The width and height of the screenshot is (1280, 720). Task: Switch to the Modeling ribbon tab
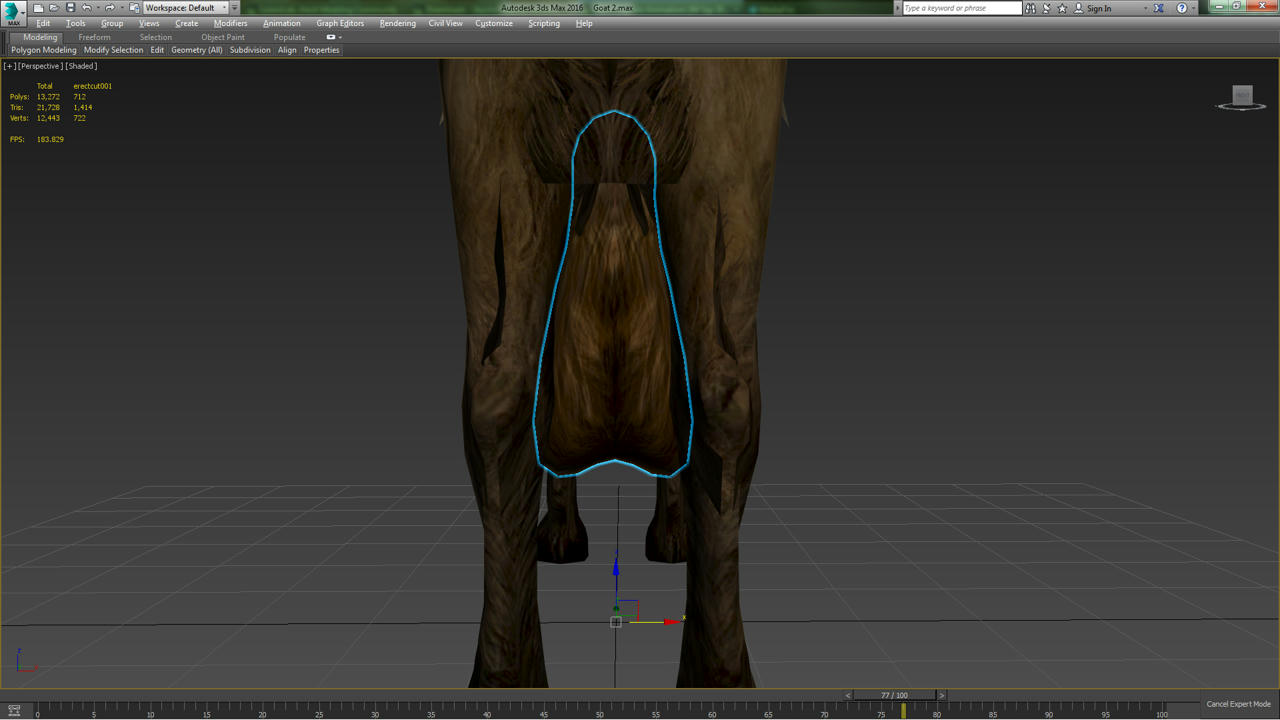tap(40, 37)
